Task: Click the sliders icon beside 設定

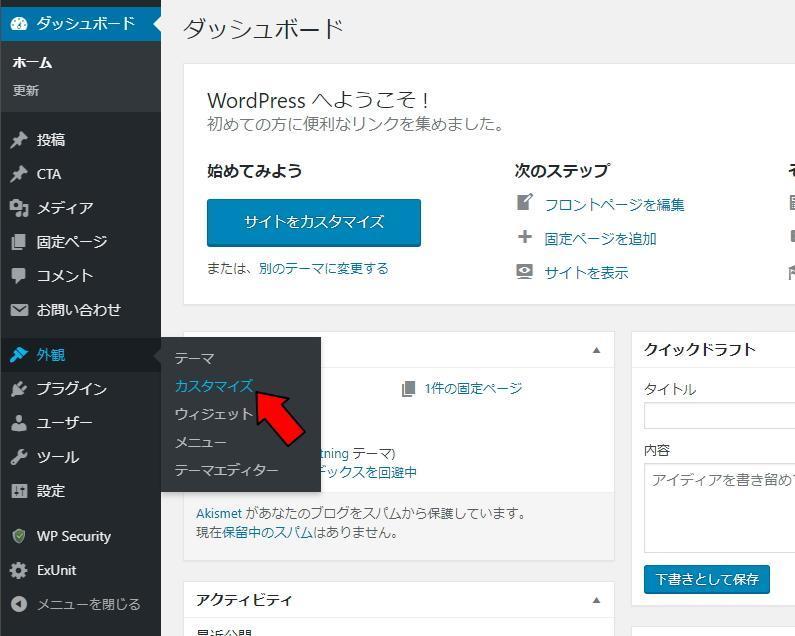Action: [x=19, y=491]
